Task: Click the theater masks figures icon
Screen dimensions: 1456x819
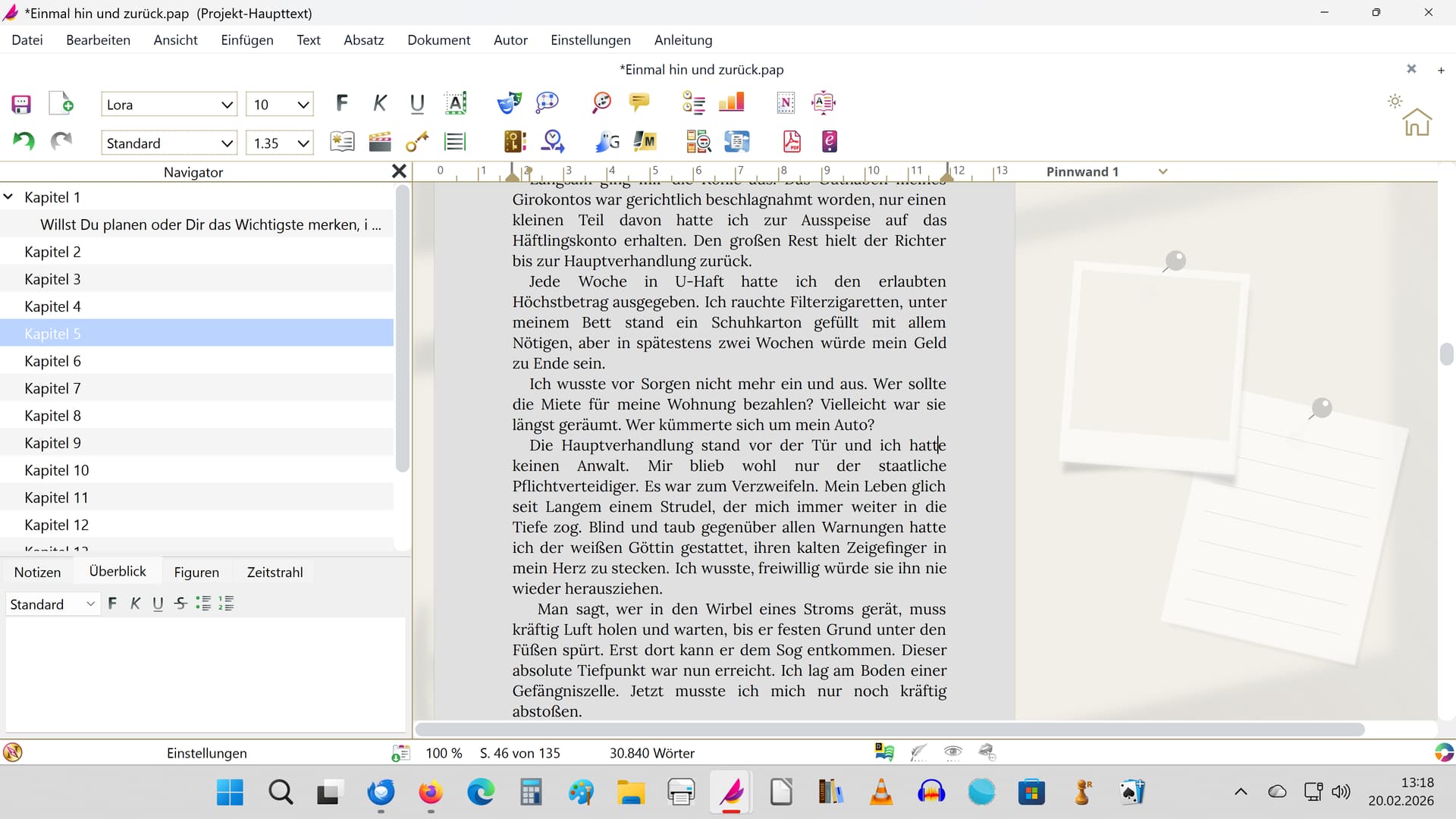Action: pyautogui.click(x=509, y=102)
